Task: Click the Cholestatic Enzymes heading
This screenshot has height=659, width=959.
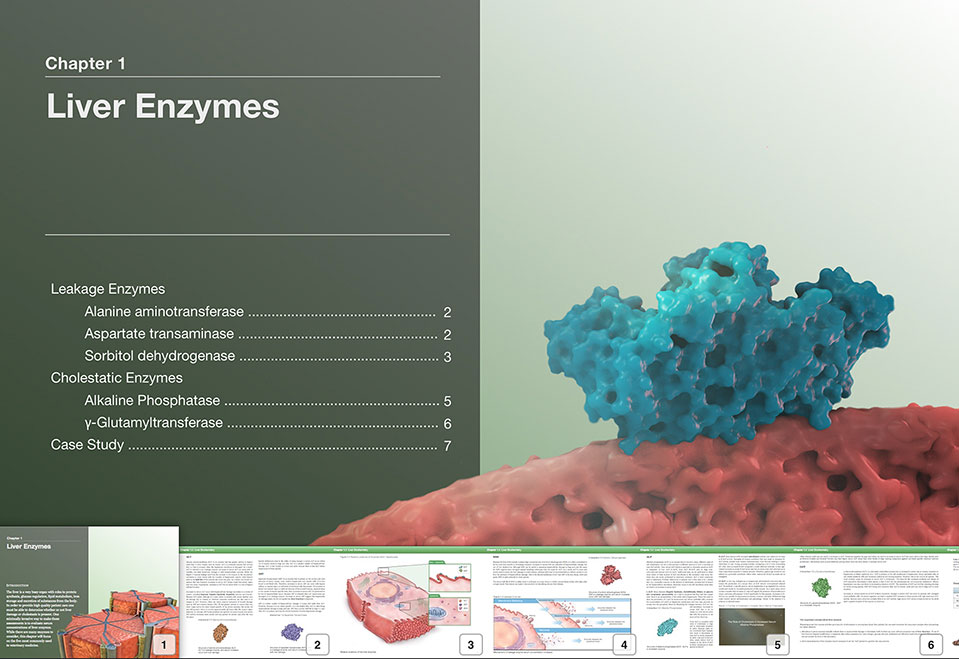Action: pos(117,378)
